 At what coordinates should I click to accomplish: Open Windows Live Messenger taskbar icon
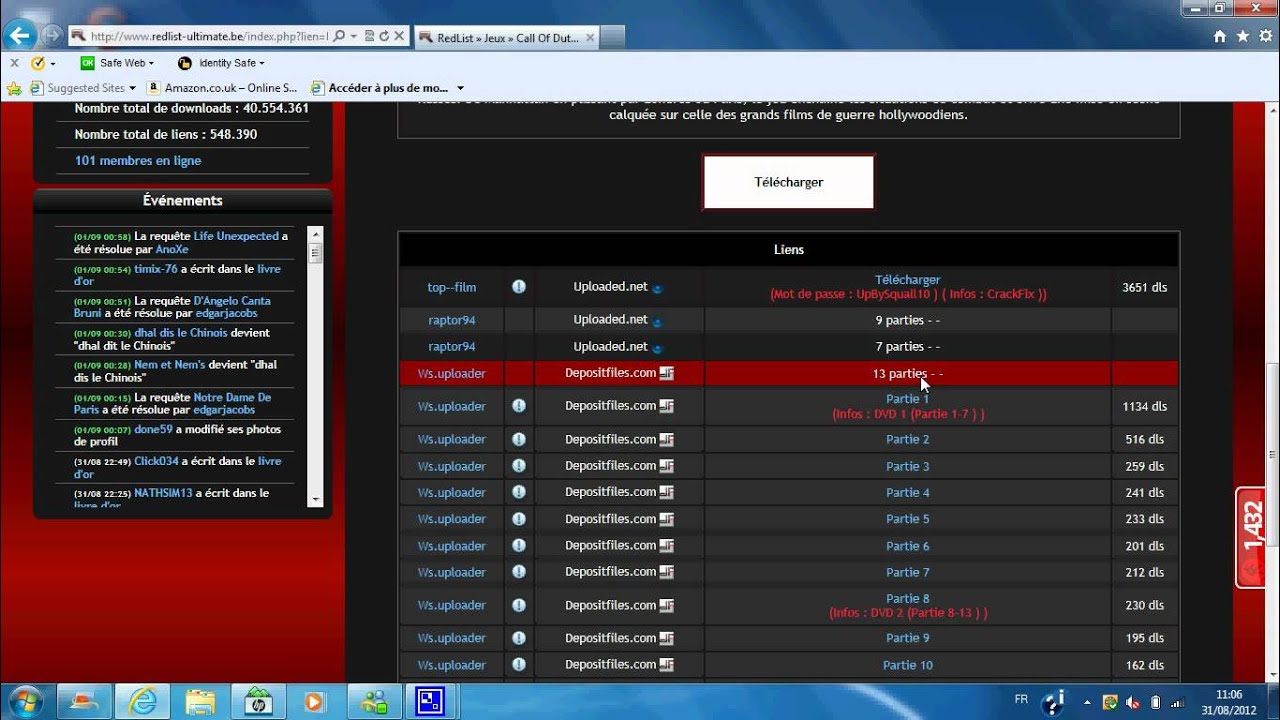tap(373, 701)
